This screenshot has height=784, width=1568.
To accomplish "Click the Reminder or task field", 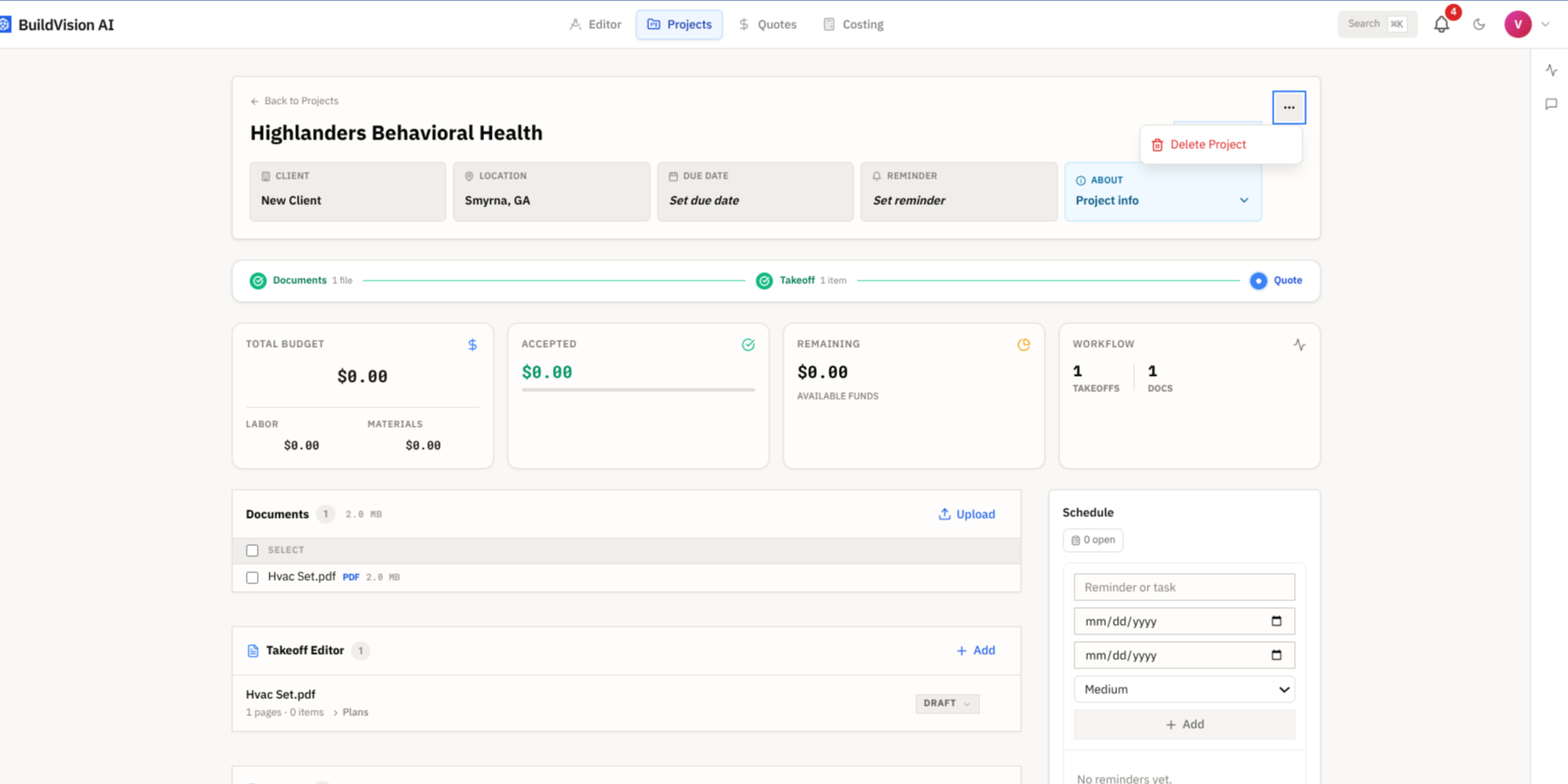I will [x=1184, y=588].
